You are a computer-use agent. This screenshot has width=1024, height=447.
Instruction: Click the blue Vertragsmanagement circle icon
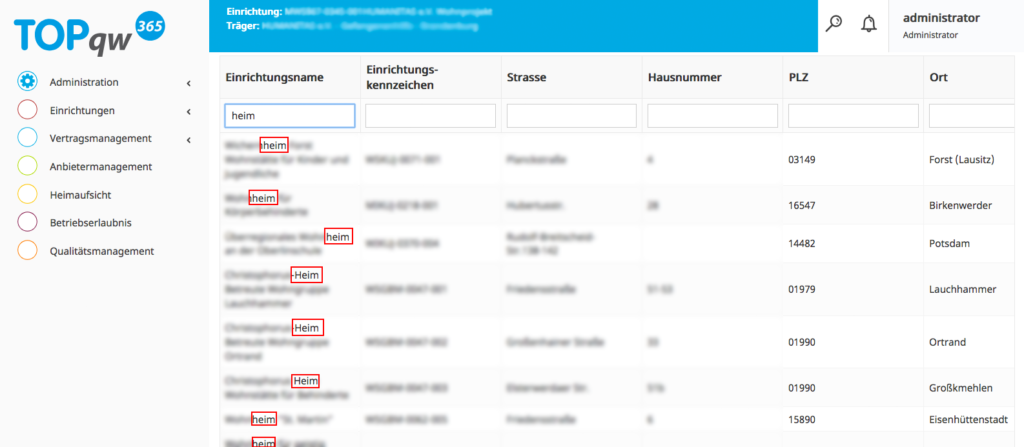click(x=27, y=138)
